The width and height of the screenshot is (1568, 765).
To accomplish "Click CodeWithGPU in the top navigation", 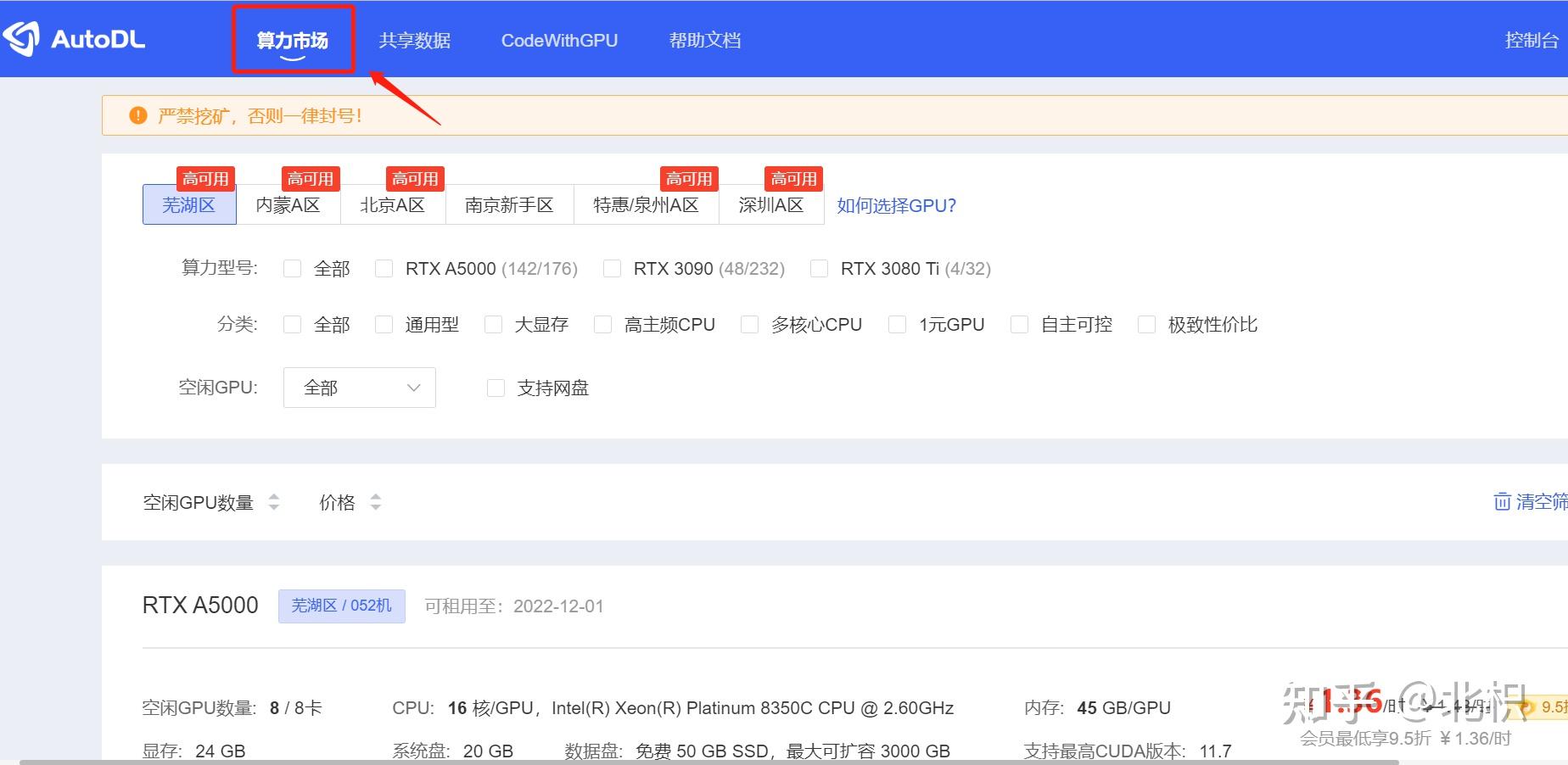I will (x=559, y=40).
